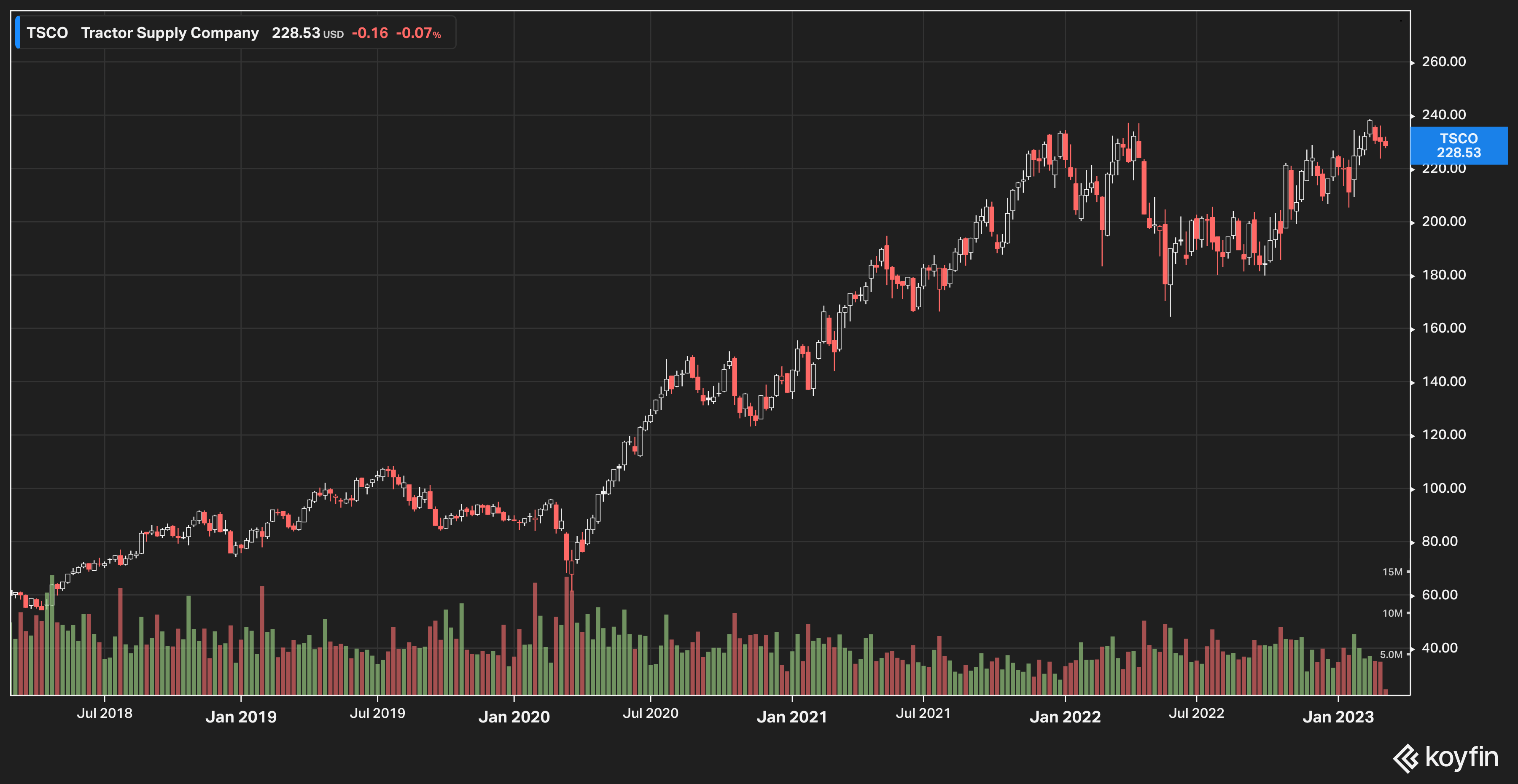Click the 200.00 price axis label
This screenshot has width=1518, height=784.
[1444, 221]
